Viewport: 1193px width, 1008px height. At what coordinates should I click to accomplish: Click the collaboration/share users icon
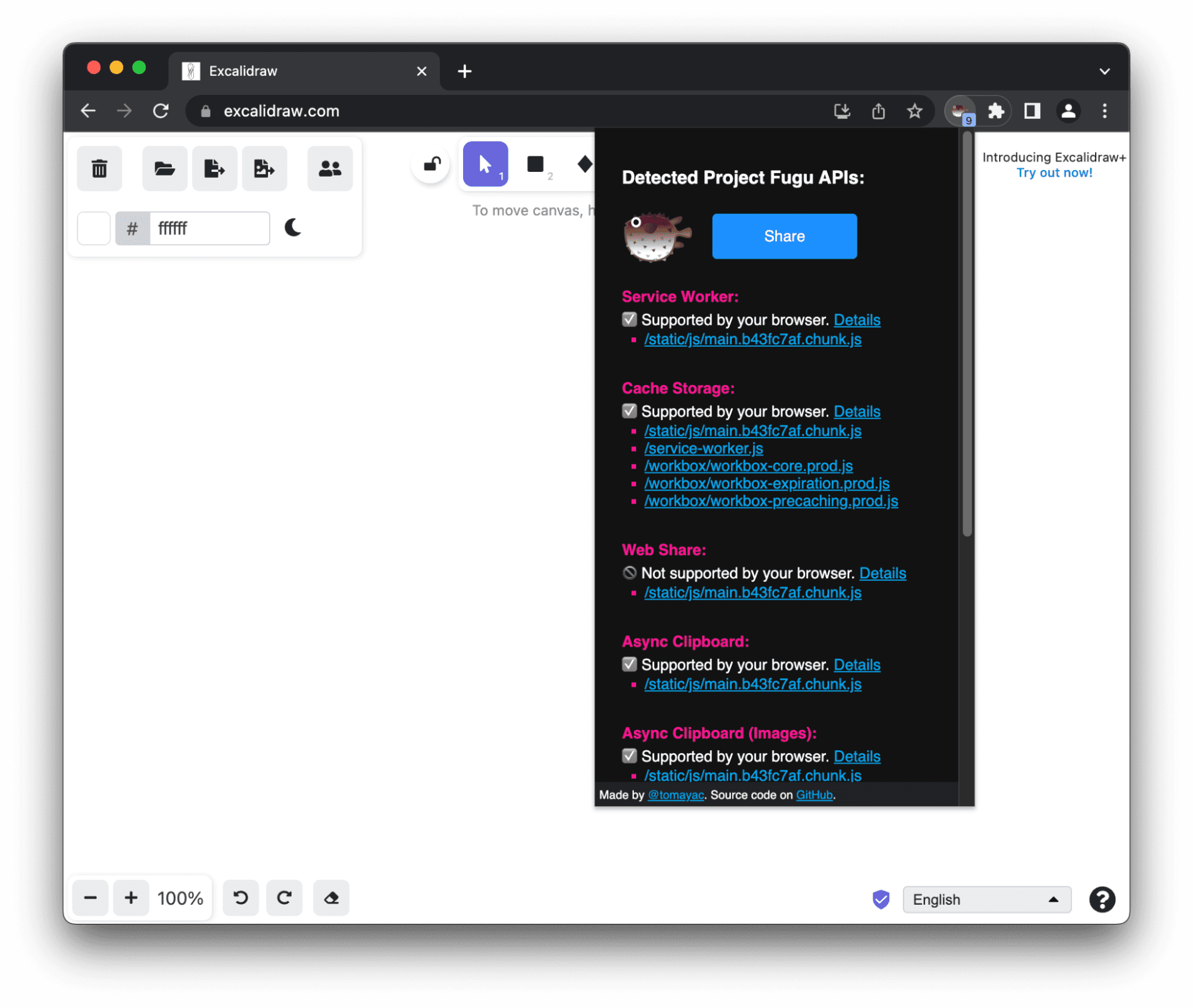point(328,167)
